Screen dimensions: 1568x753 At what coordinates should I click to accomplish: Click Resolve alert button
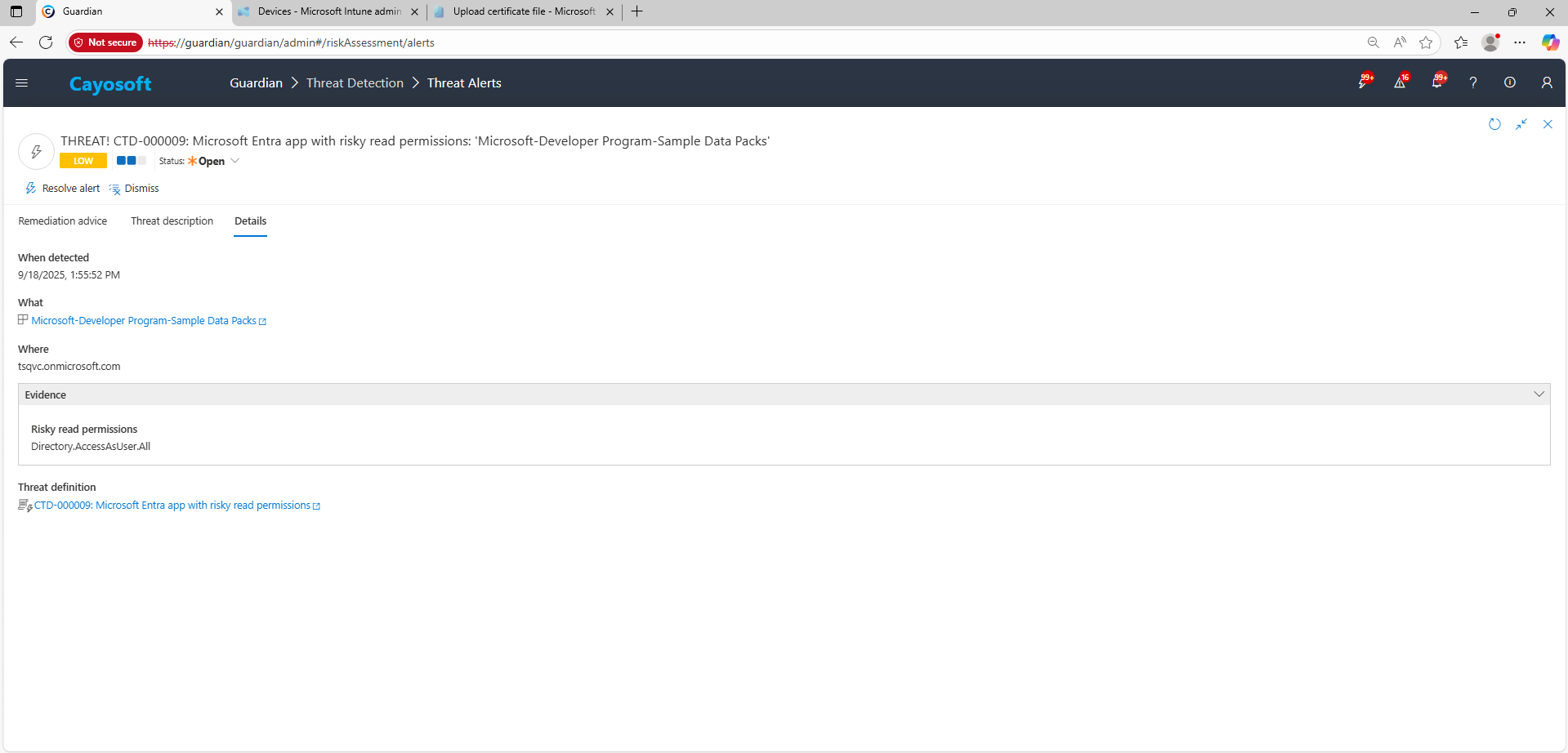click(63, 189)
